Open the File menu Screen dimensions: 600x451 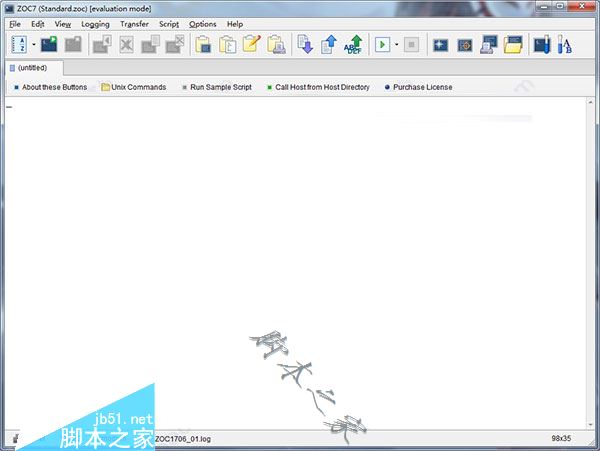click(14, 24)
